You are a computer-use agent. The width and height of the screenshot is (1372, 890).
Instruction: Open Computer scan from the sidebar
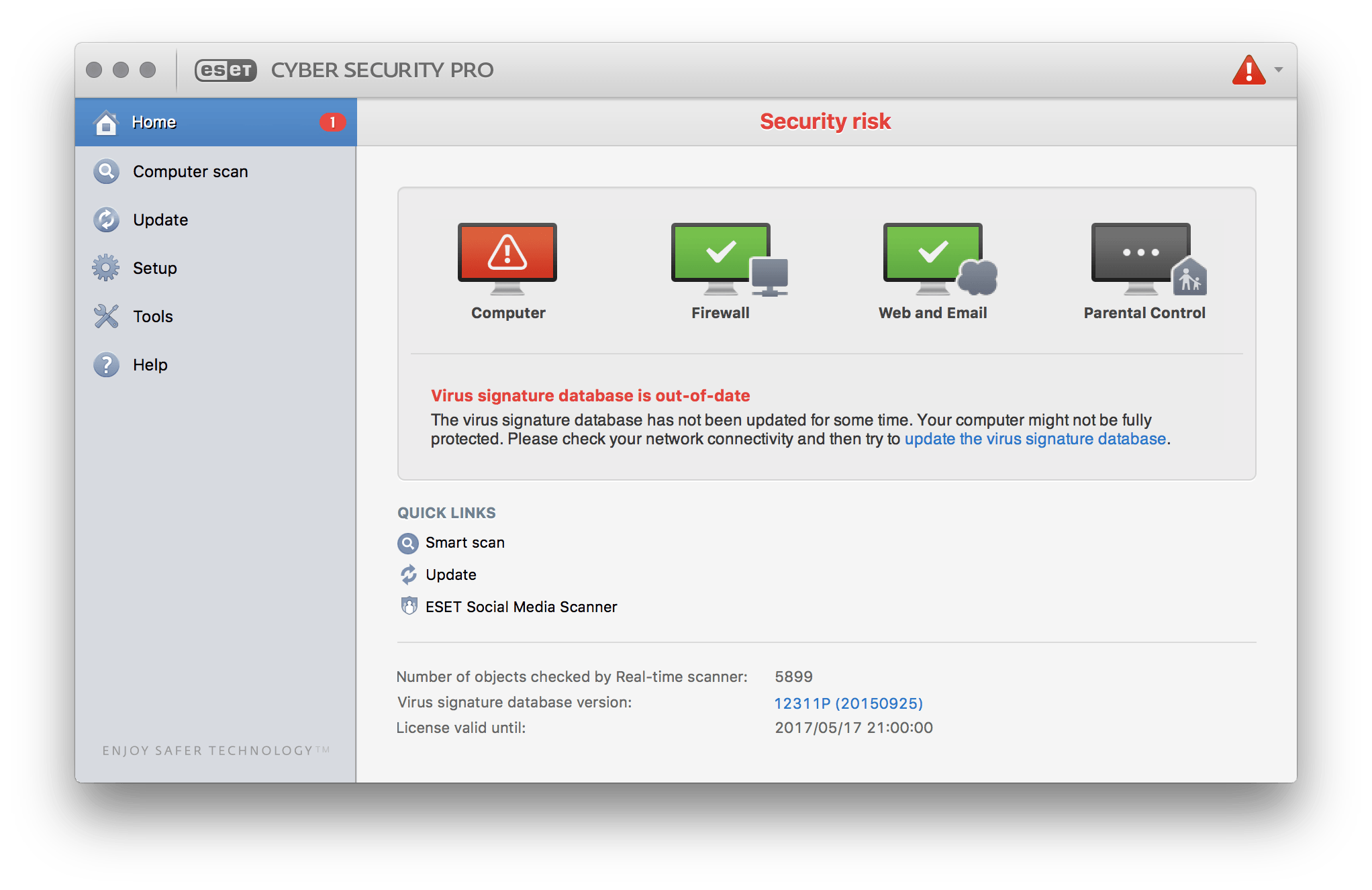point(190,172)
